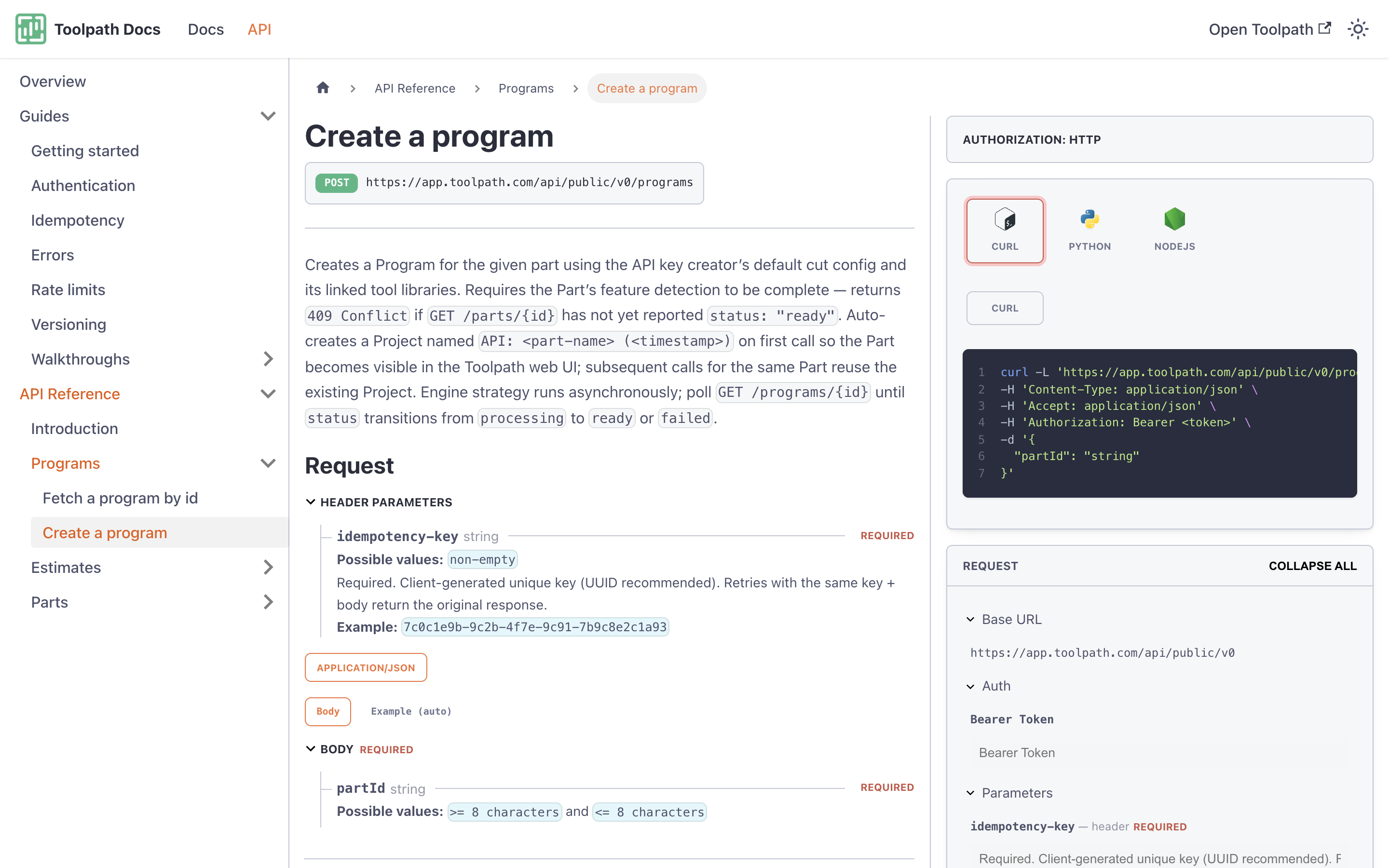
Task: Open the Docs nav tab
Action: [205, 29]
